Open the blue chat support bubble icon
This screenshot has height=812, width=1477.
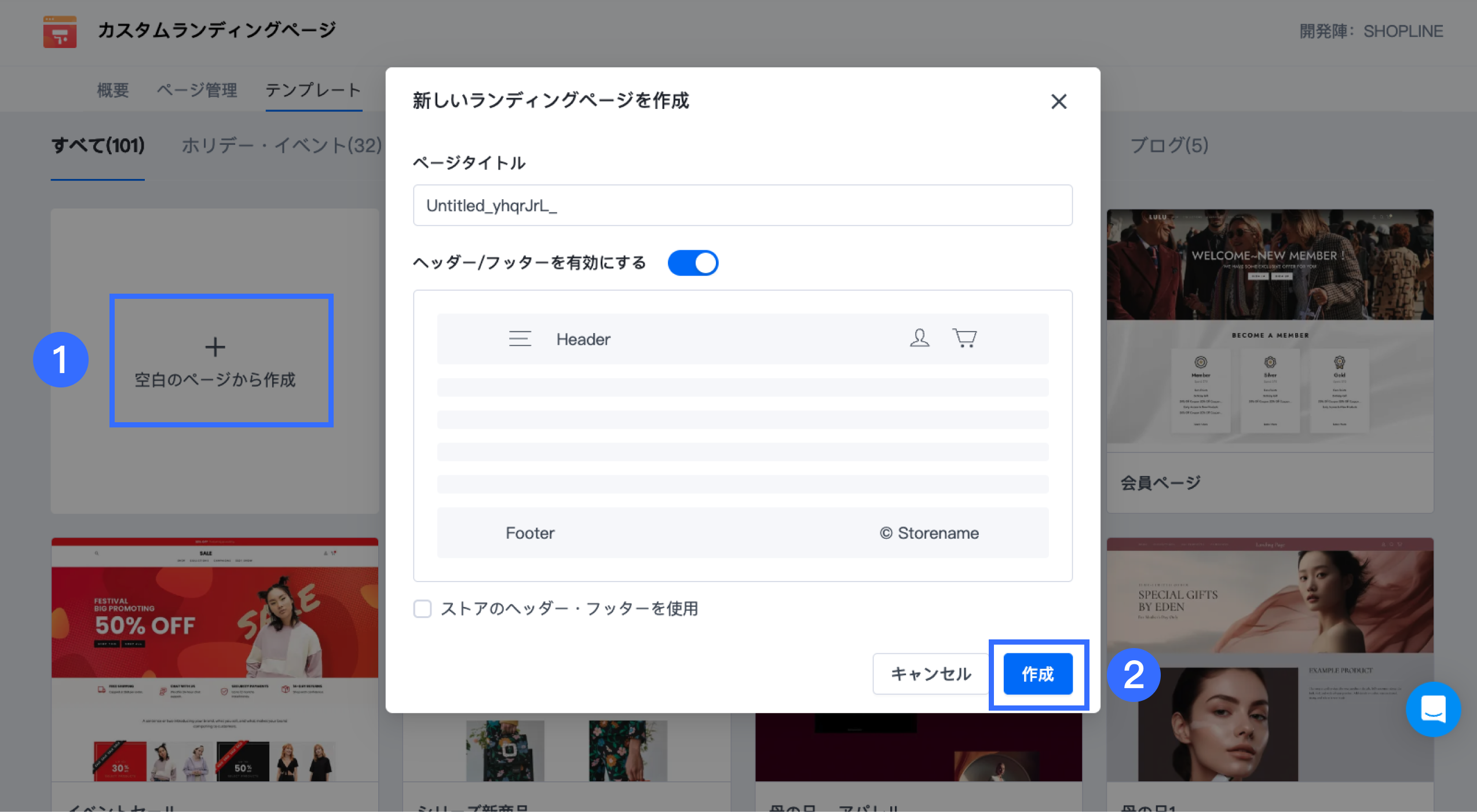(1432, 709)
